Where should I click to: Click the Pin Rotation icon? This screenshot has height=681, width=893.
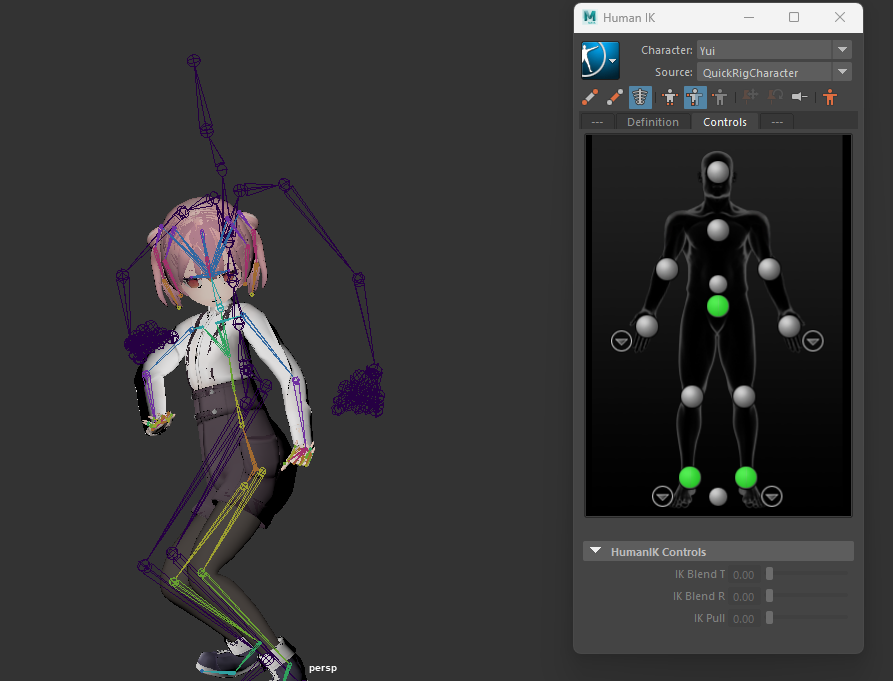pos(775,97)
